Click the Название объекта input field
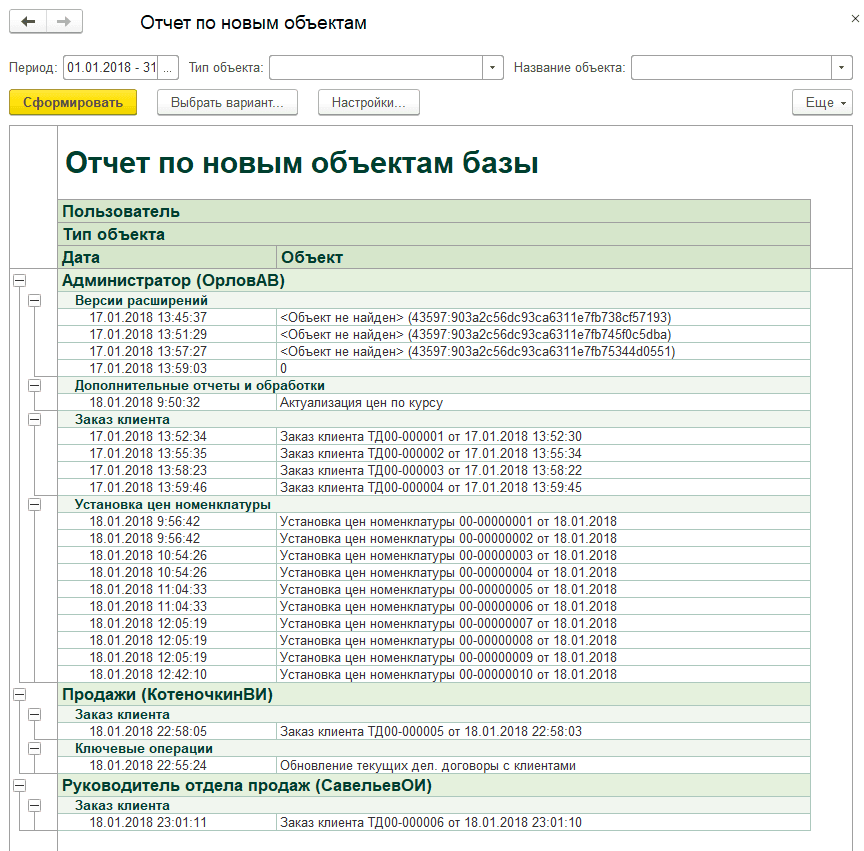Image resolution: width=864 pixels, height=851 pixels. [731, 68]
